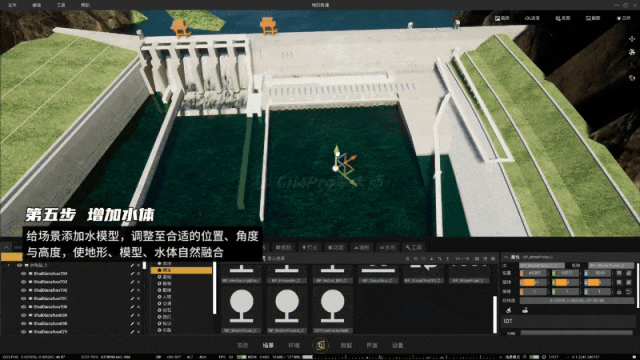Click the delete X icon for ShuiDianzhan702
The width and height of the screenshot is (640, 360).
tap(138, 290)
